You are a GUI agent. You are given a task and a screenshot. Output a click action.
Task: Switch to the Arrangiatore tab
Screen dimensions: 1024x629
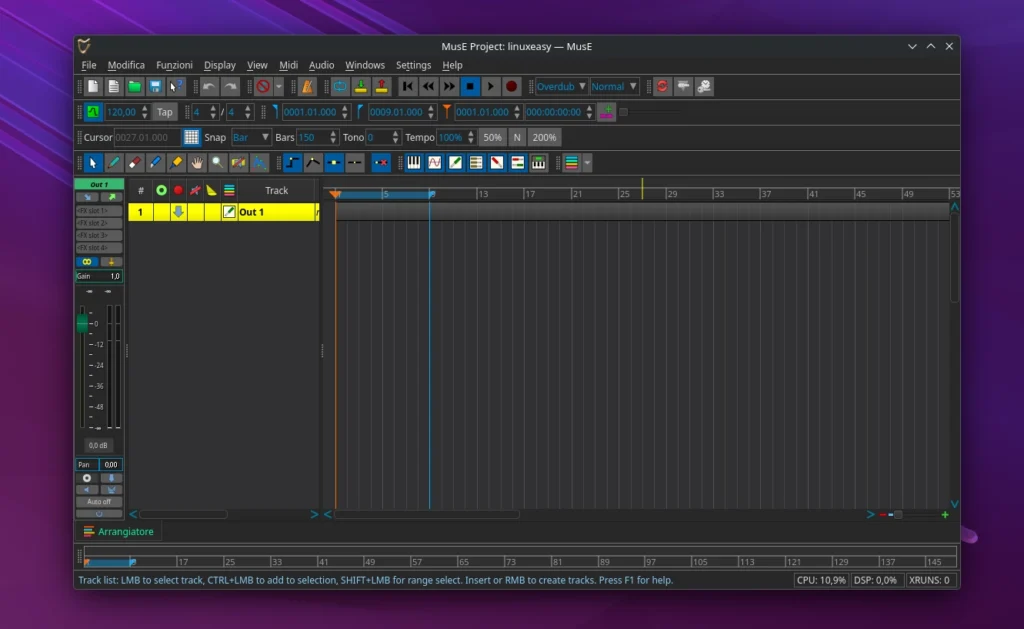pos(119,531)
